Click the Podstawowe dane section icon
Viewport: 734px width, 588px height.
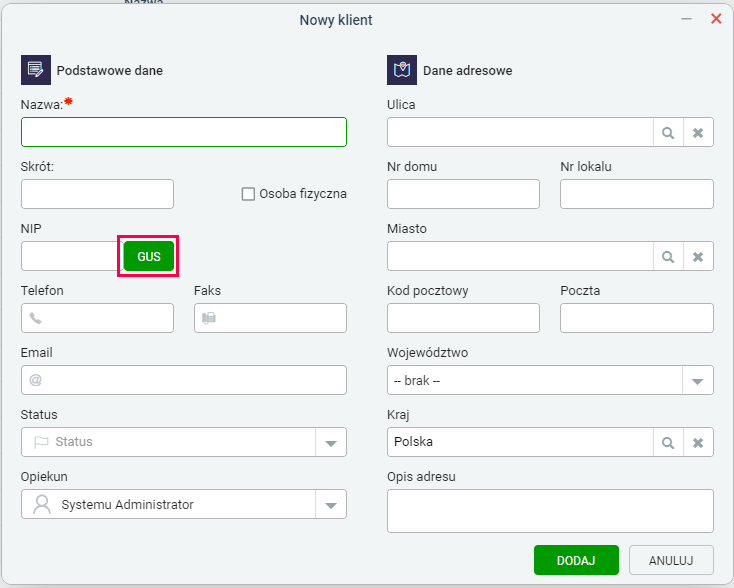[x=36, y=70]
